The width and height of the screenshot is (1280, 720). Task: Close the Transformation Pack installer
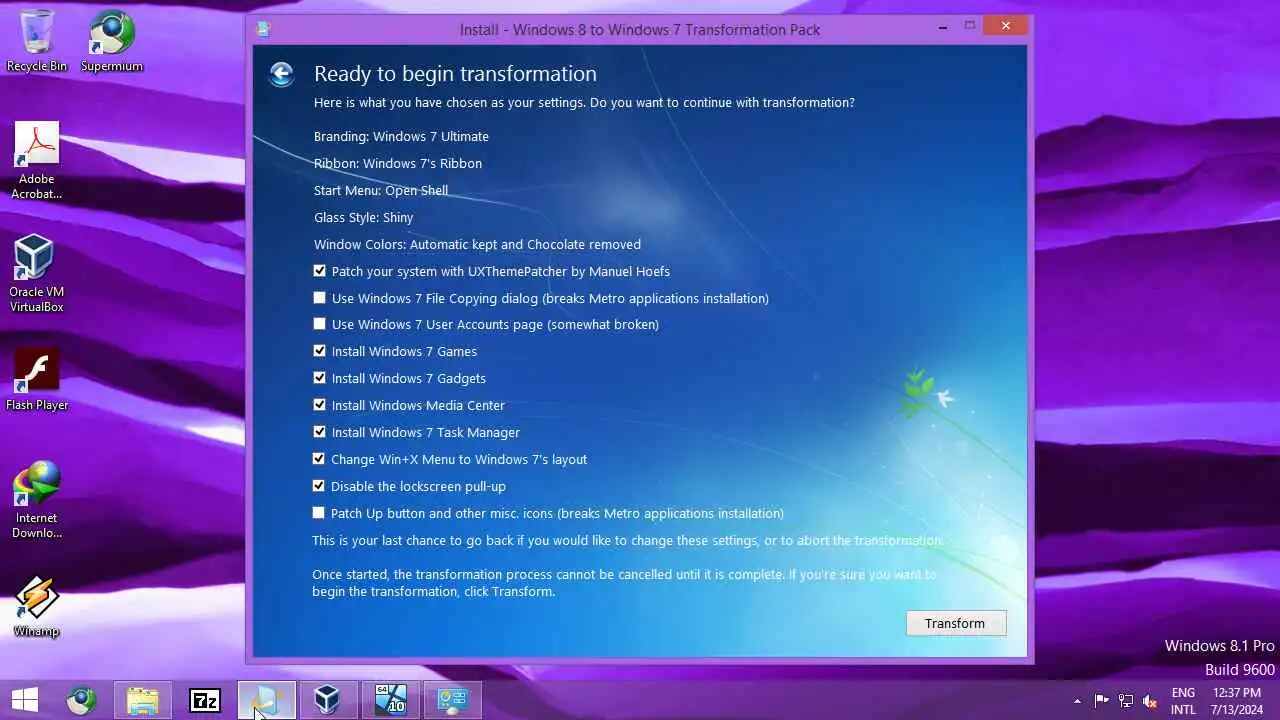pos(1005,26)
